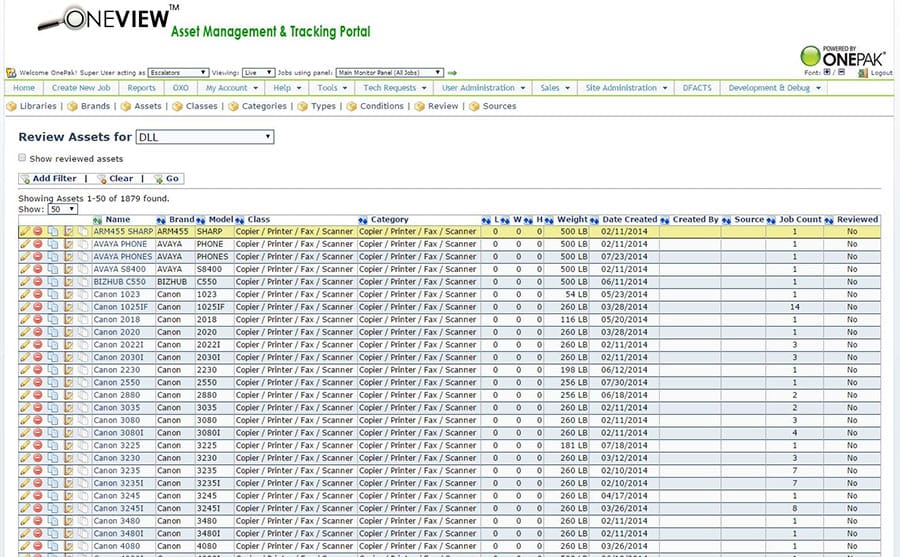Image resolution: width=900 pixels, height=557 pixels.
Task: Expand the Tech Requests menu
Action: click(x=395, y=88)
